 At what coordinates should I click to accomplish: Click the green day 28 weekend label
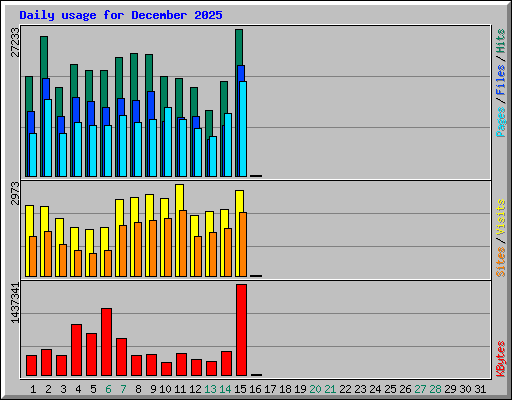coord(435,389)
